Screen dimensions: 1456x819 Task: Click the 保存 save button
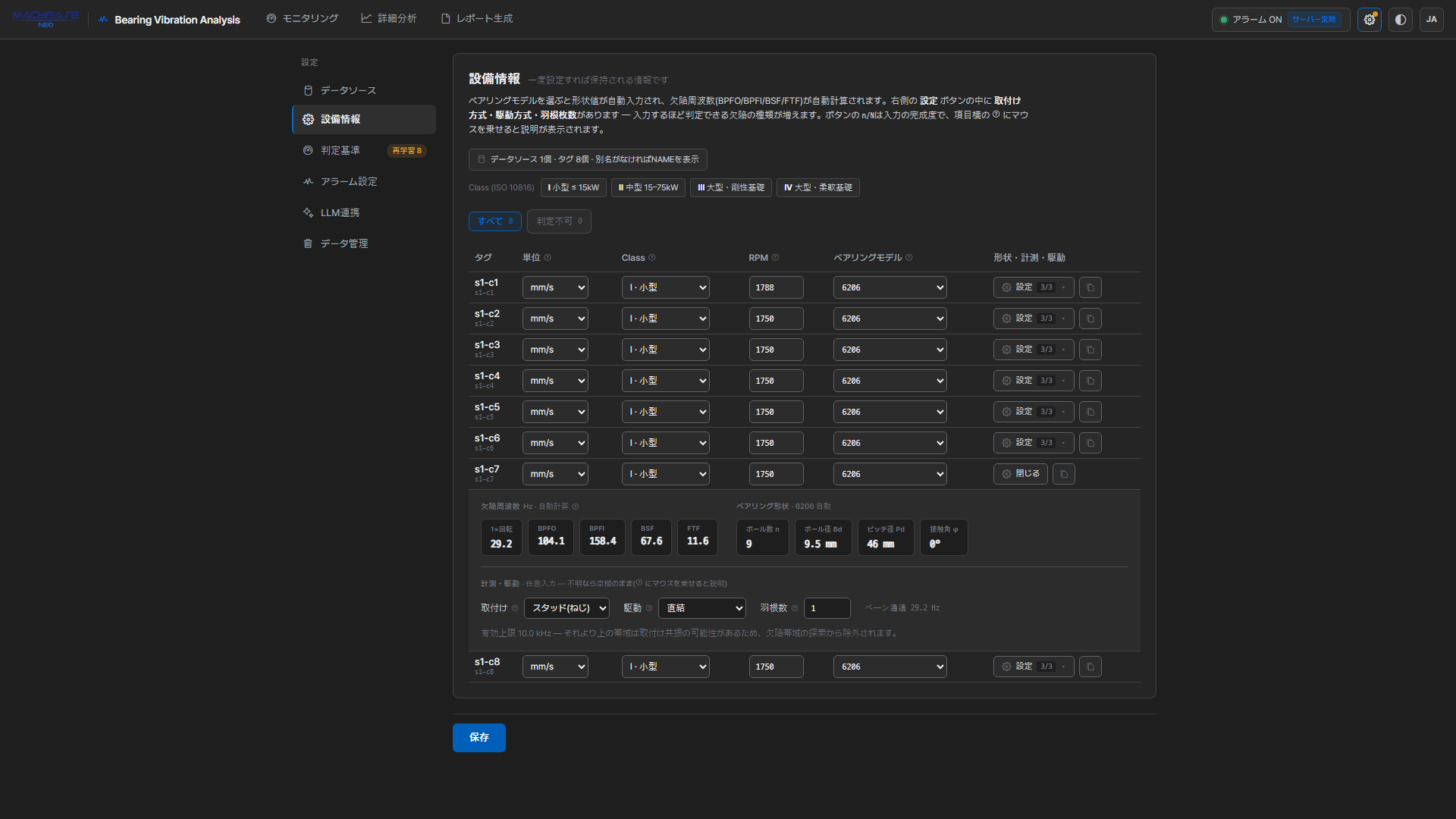(x=479, y=738)
